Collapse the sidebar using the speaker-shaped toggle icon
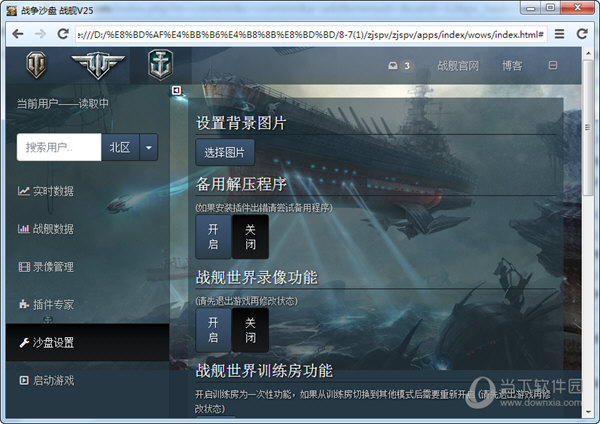The height and width of the screenshot is (424, 600). pyautogui.click(x=176, y=90)
